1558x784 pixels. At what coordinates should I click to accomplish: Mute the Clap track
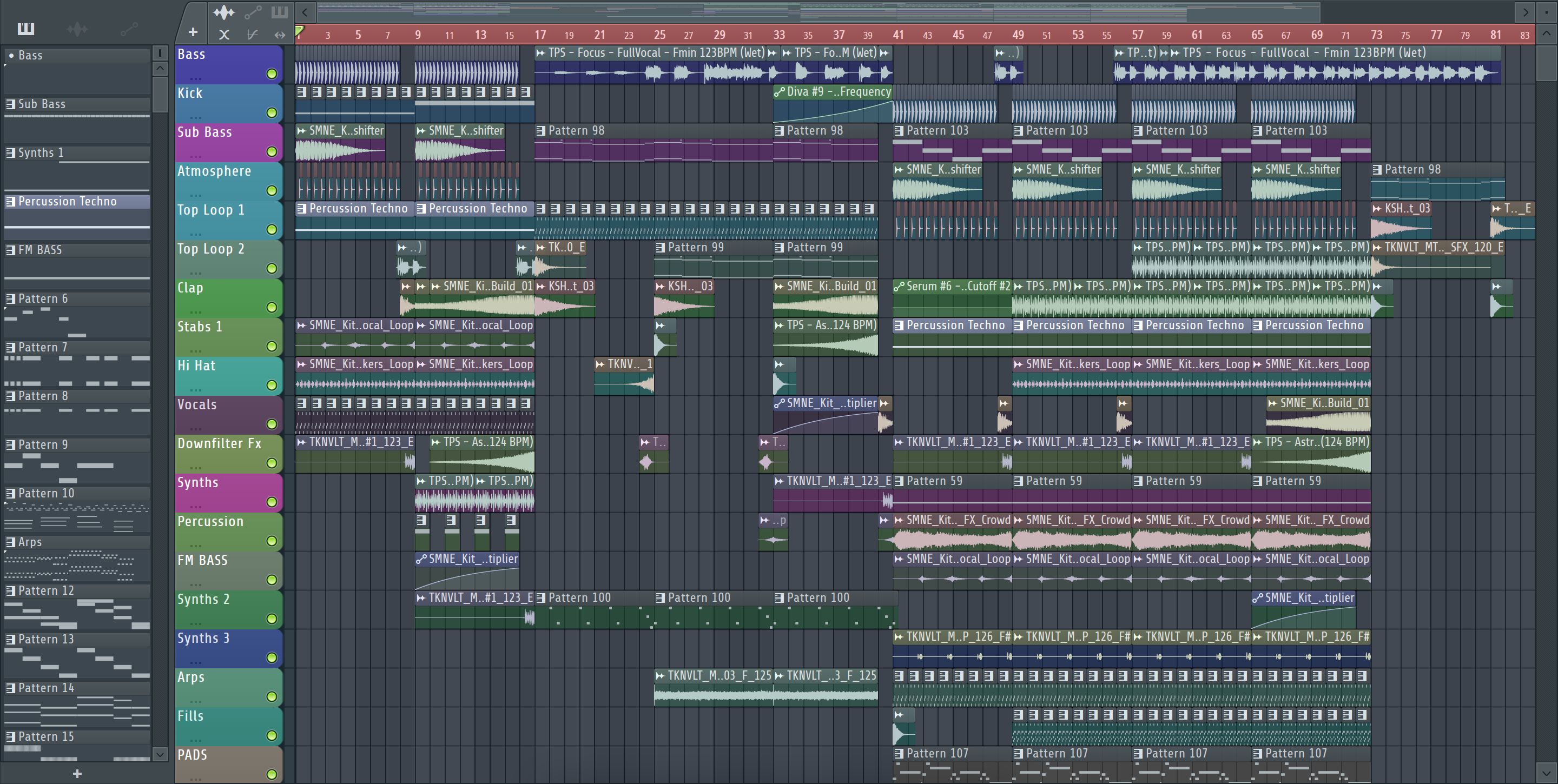tap(272, 307)
